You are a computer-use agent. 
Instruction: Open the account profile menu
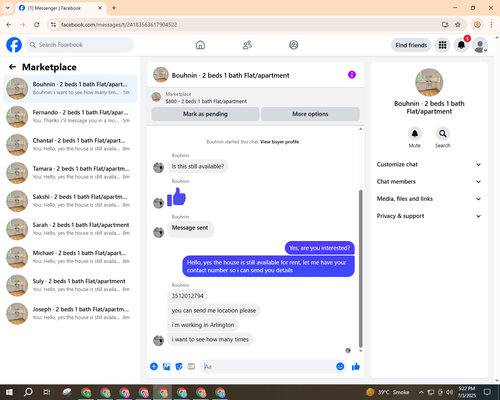480,45
